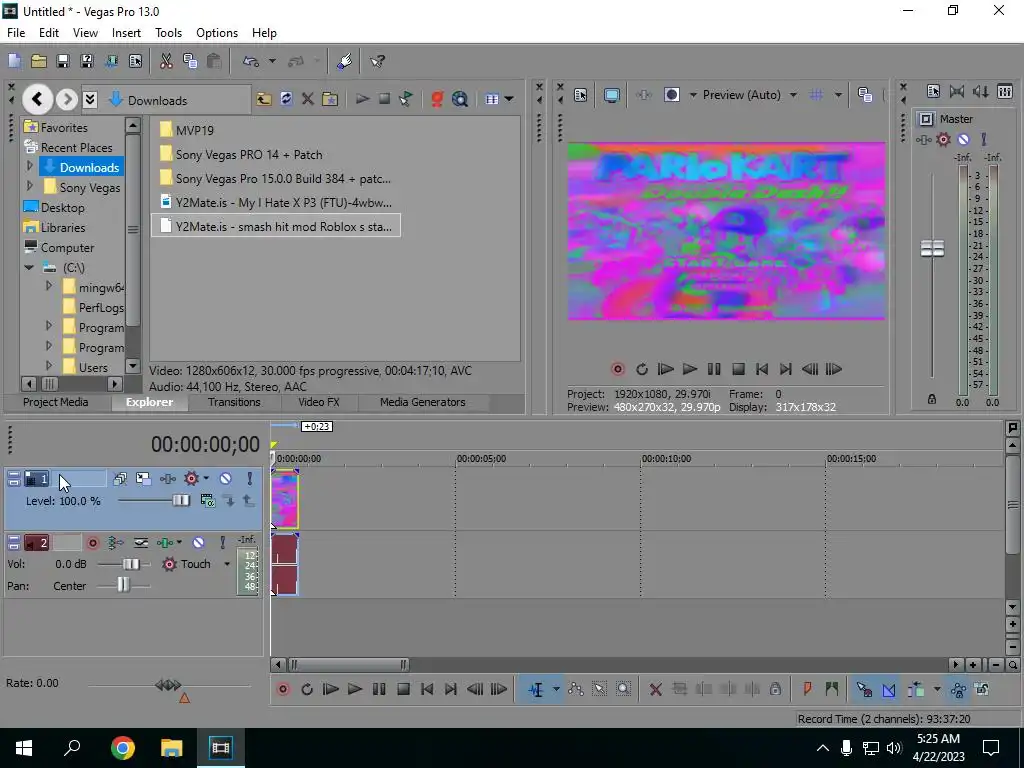Open Preview (Auto) quality dropdown

[793, 95]
